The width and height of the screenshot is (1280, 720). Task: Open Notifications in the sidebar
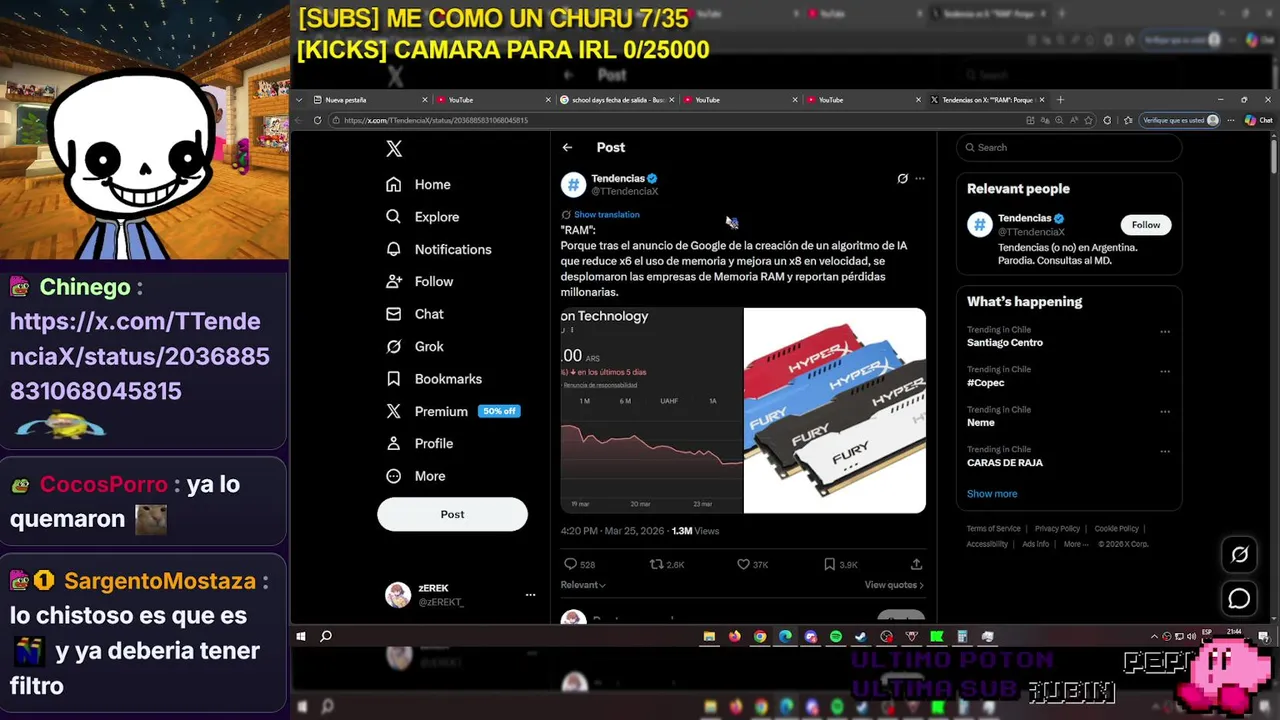pyautogui.click(x=438, y=249)
